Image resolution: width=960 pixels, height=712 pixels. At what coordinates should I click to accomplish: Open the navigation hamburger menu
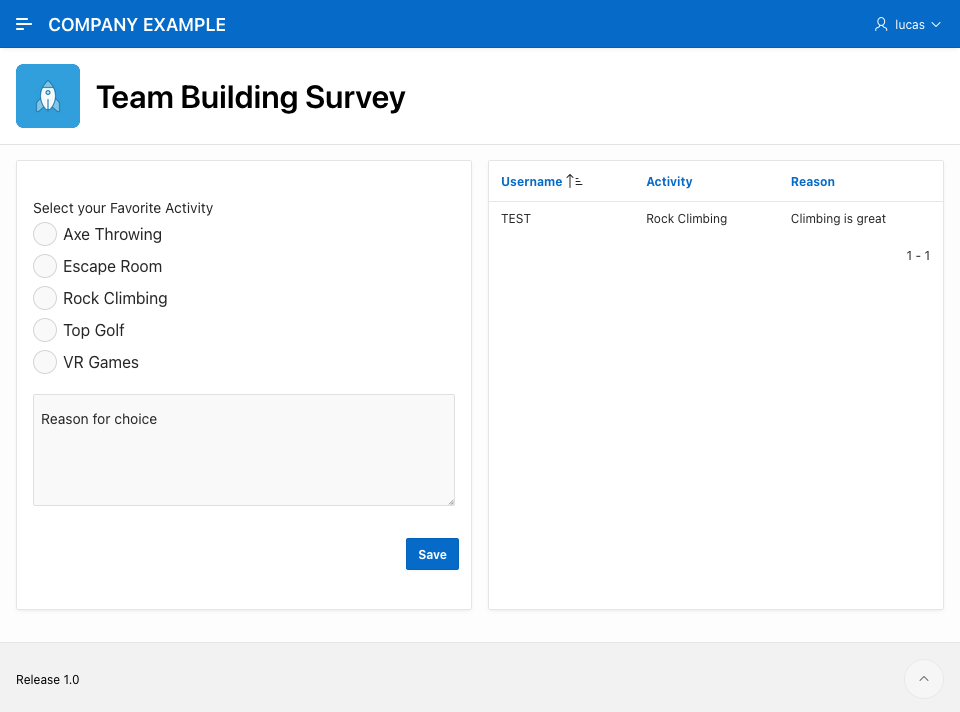(23, 24)
